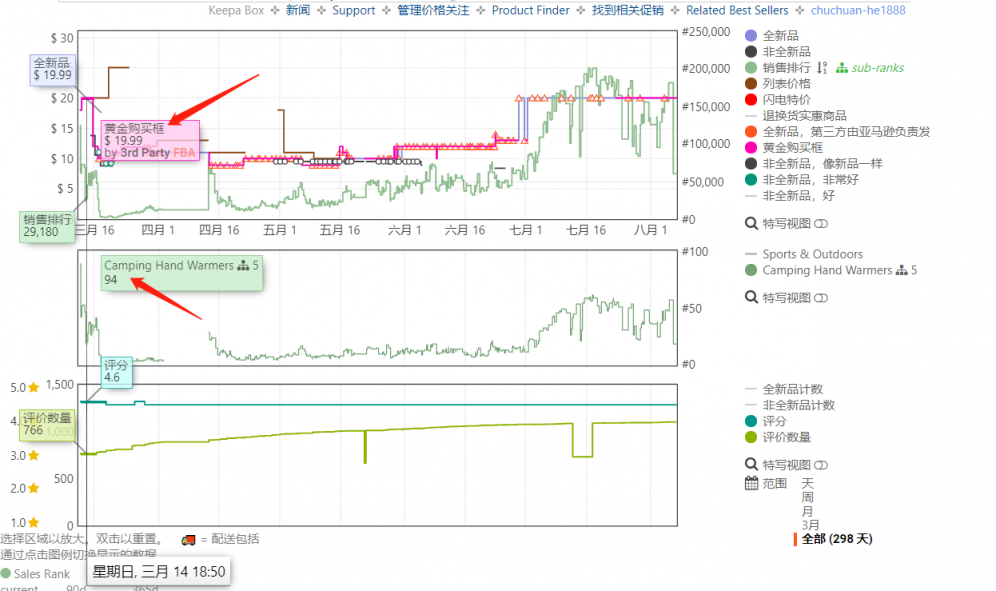Click the 1.0 star axis icon
Viewport: 996px width, 591px height.
point(34,522)
